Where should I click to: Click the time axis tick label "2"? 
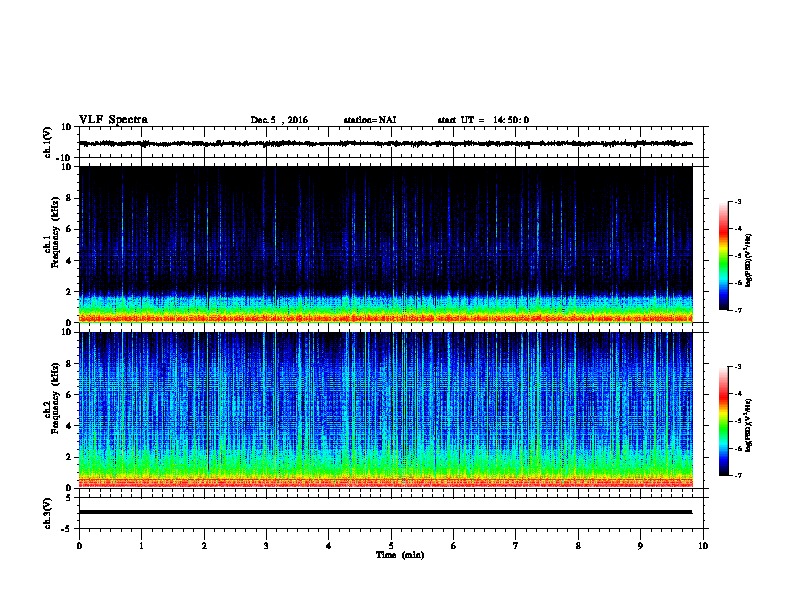(204, 546)
